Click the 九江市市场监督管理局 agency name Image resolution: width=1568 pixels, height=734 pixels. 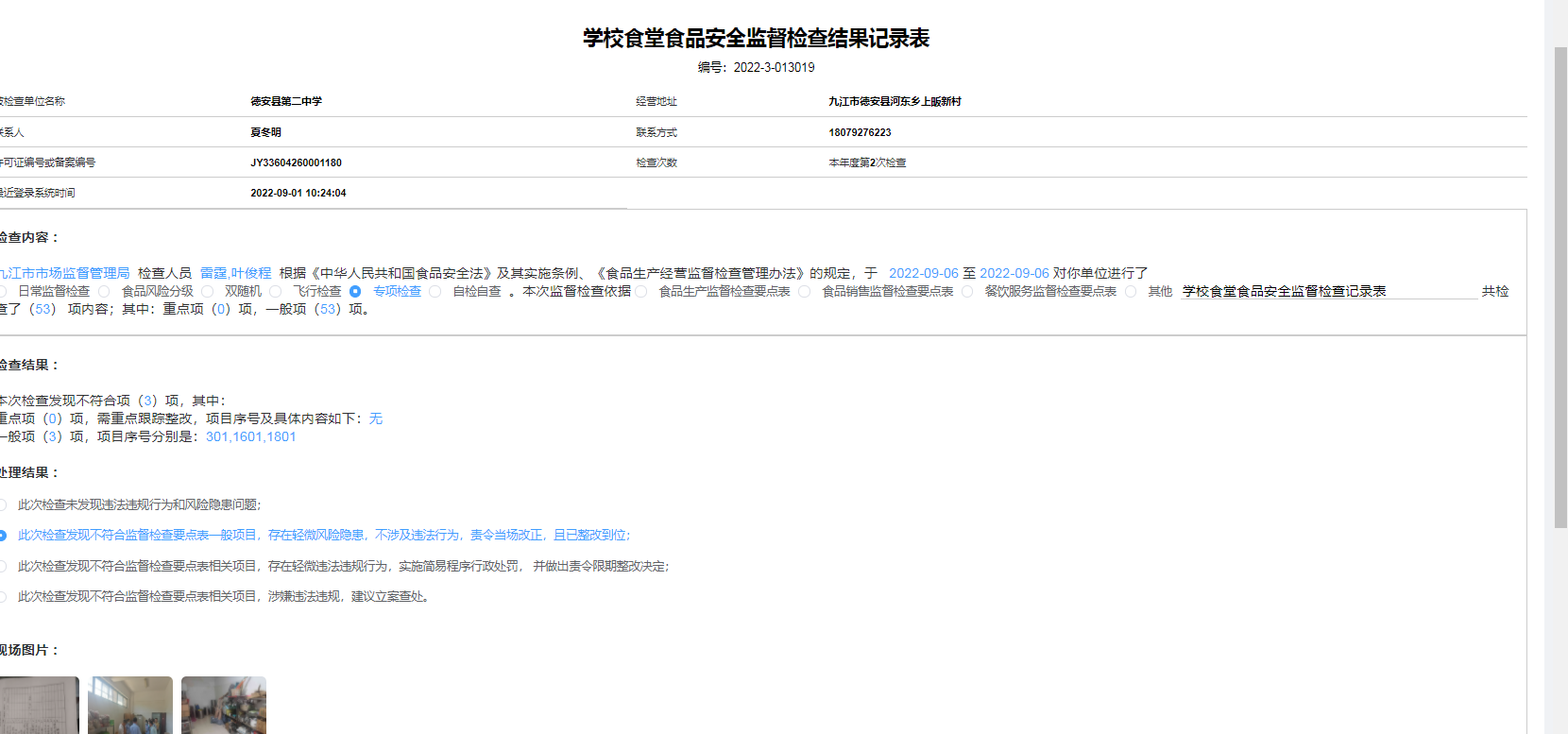64,273
